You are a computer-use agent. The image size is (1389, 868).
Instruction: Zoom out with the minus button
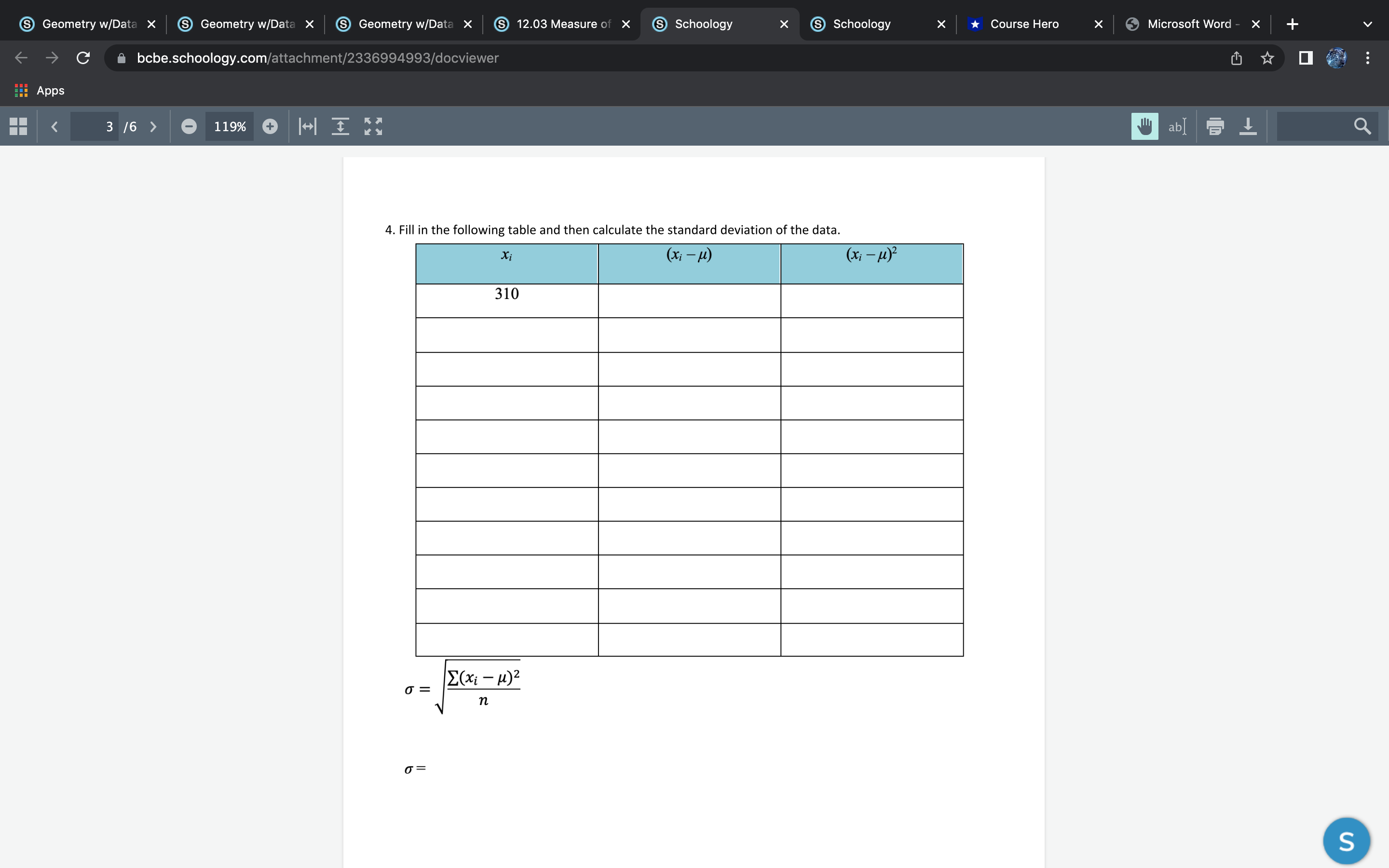pyautogui.click(x=189, y=126)
